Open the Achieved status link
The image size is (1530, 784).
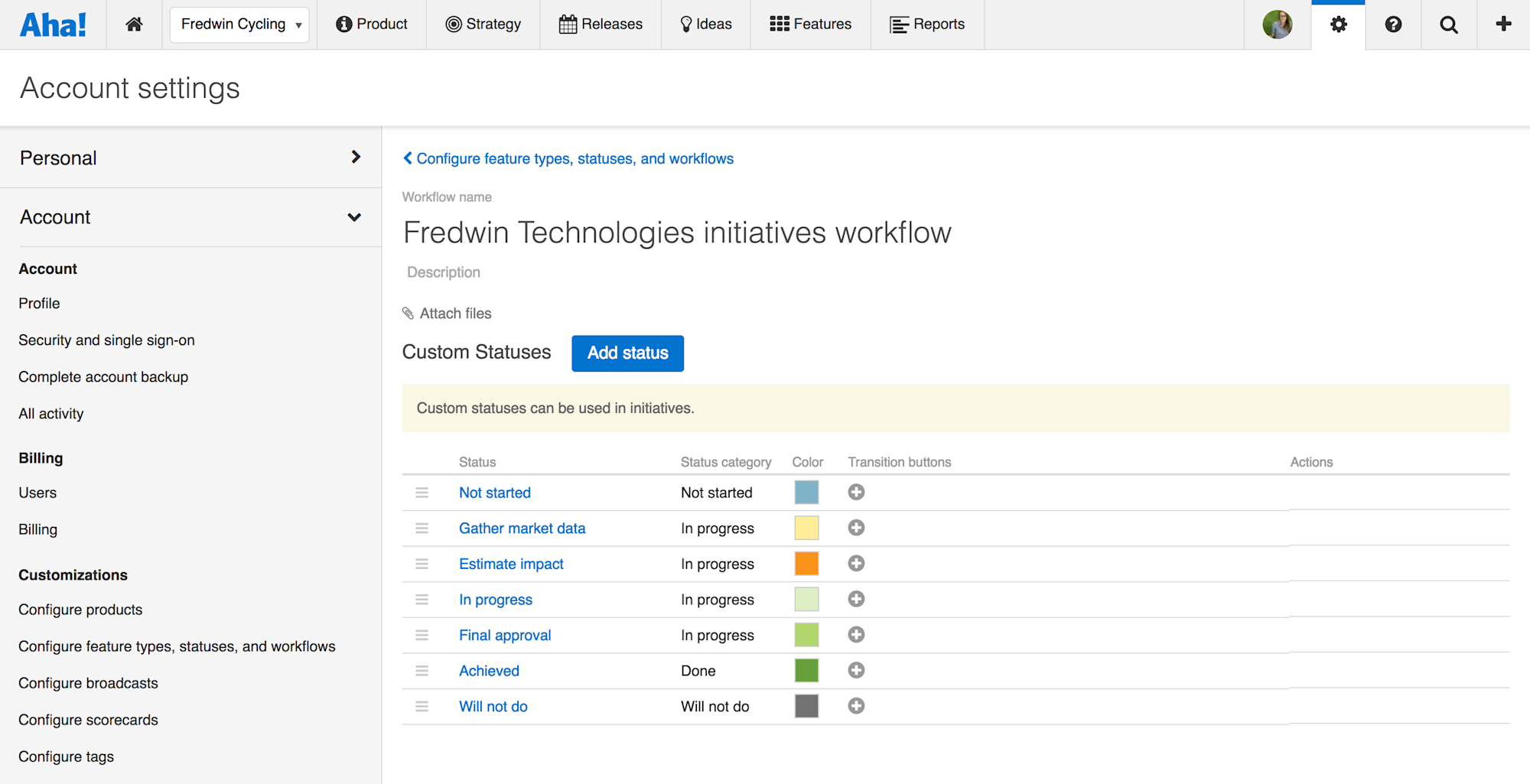pyautogui.click(x=489, y=671)
